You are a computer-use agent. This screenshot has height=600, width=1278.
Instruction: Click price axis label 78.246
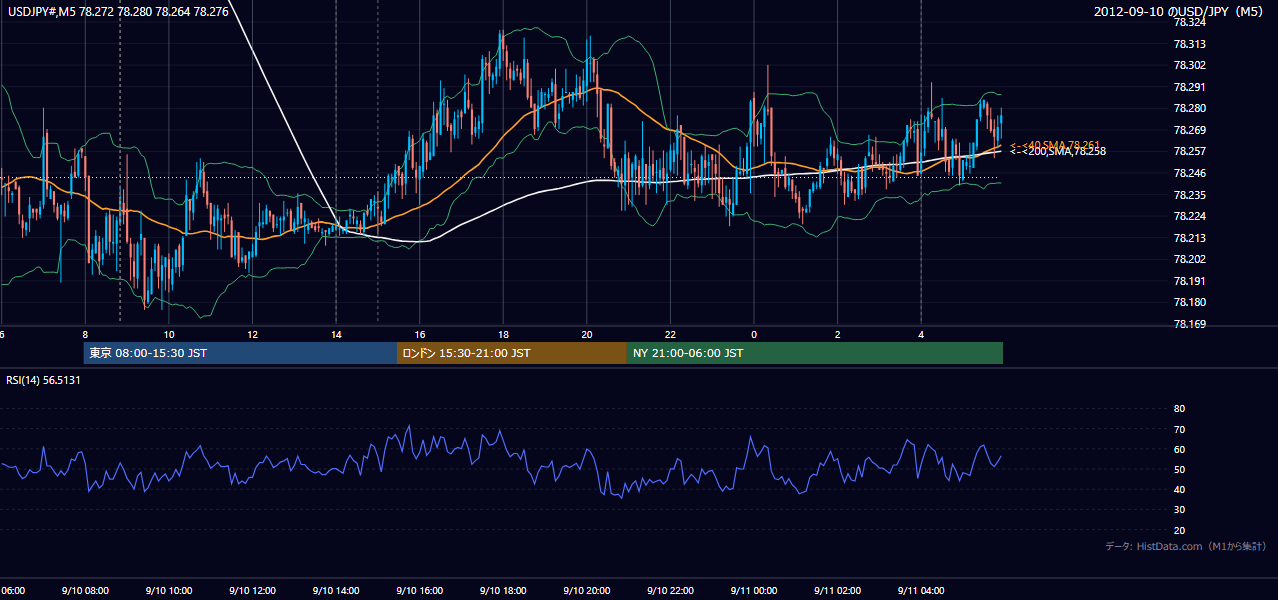click(x=1189, y=173)
